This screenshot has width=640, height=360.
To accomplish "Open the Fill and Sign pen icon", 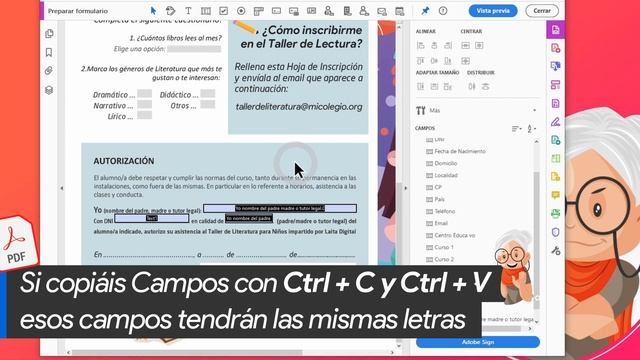I will pyautogui.click(x=556, y=122).
